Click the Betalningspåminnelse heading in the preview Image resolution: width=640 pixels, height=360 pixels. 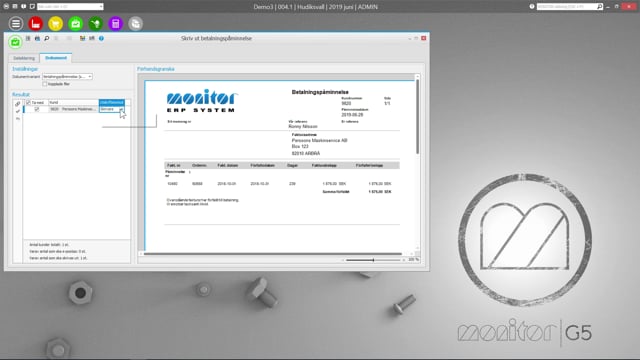(320, 92)
